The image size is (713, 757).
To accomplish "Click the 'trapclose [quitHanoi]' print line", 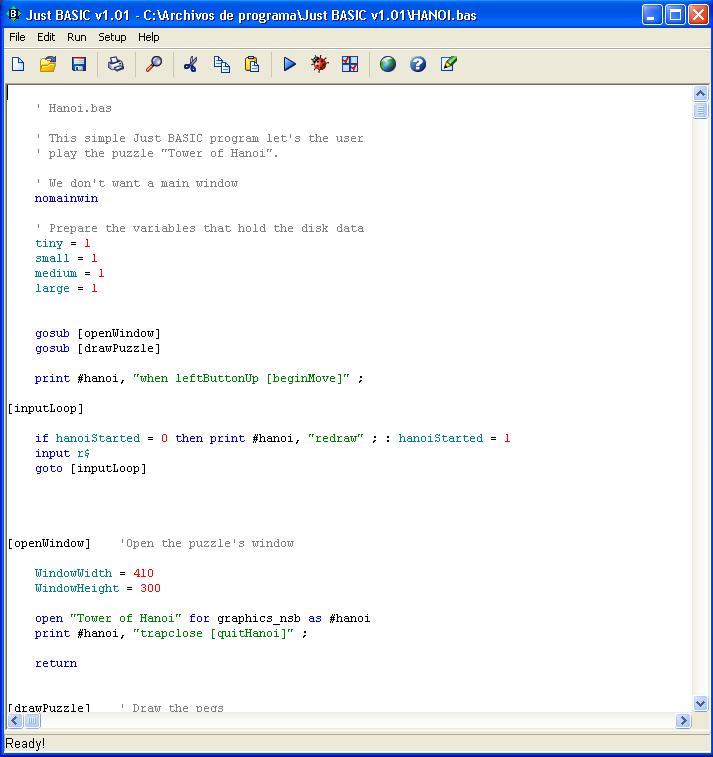I will 171,633.
